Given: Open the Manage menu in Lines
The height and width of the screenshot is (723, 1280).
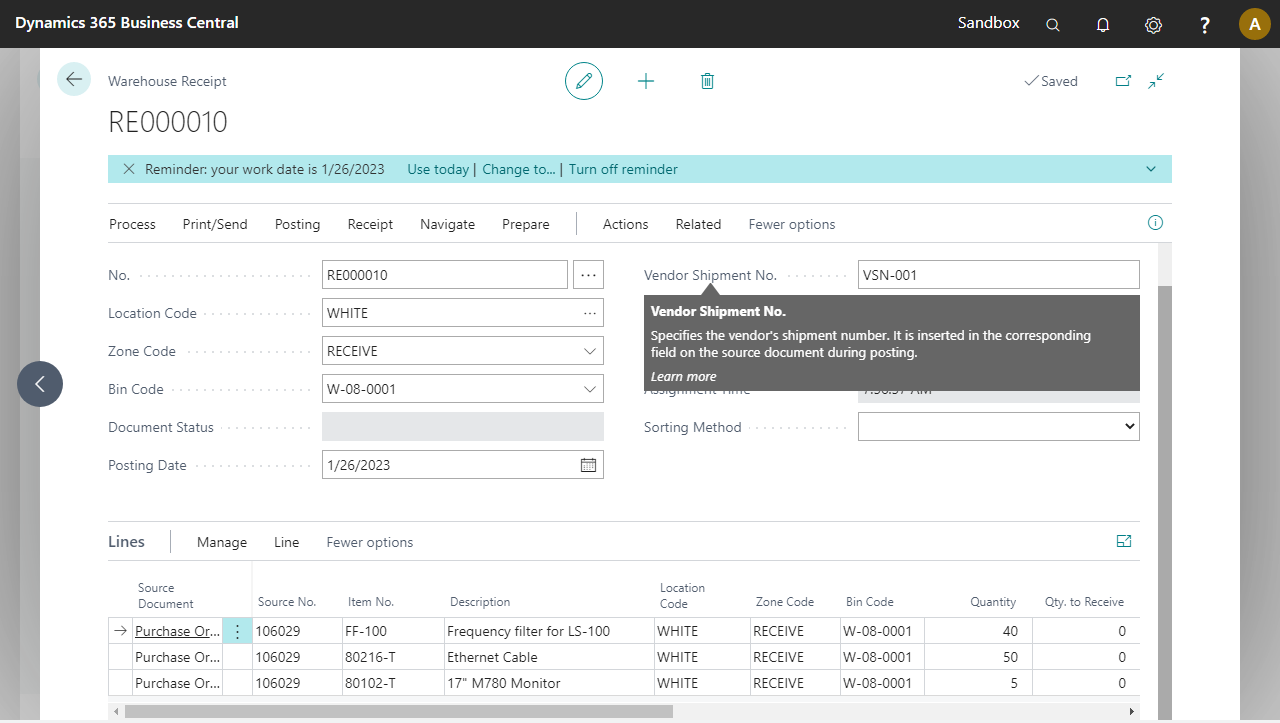Looking at the screenshot, I should click(222, 542).
